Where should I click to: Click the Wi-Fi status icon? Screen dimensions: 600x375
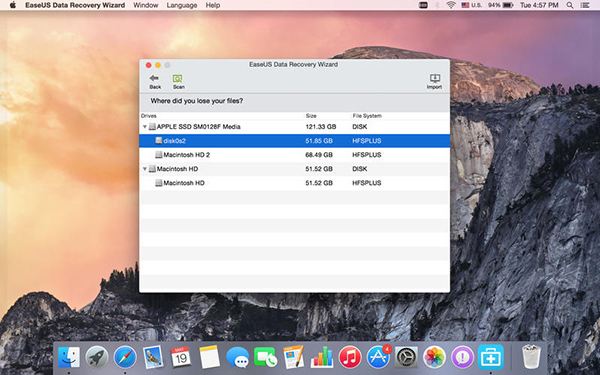(x=451, y=5)
